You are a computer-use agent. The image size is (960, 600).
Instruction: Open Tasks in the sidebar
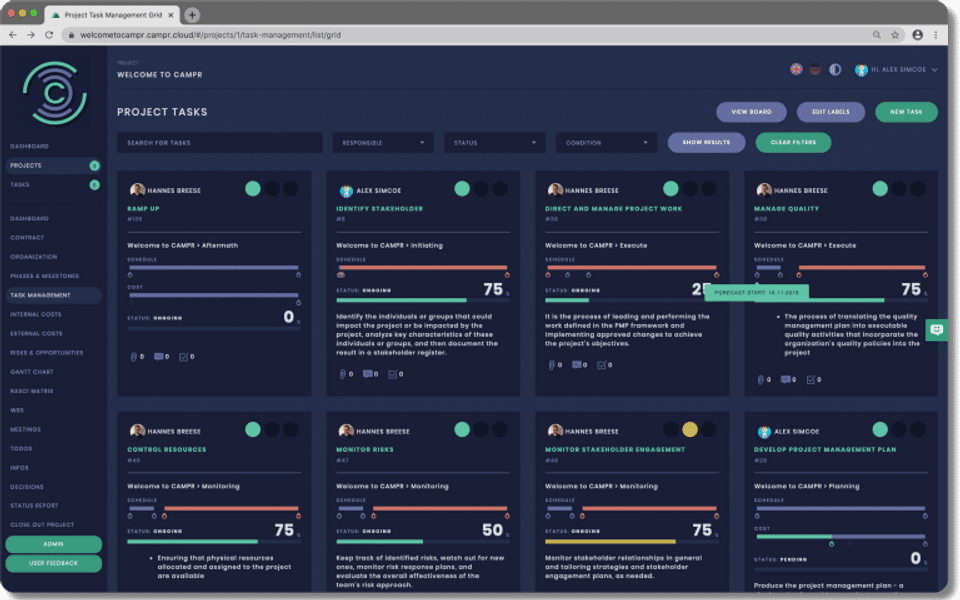(53, 184)
